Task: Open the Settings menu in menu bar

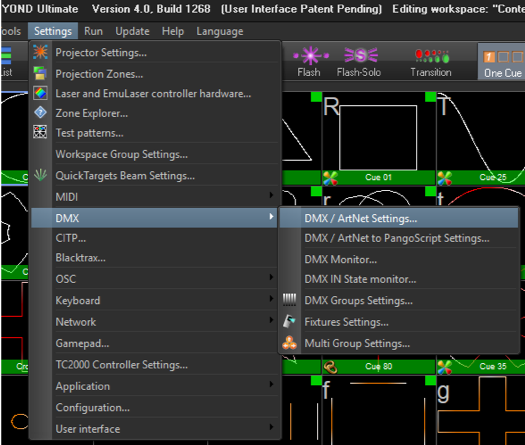Action: (x=53, y=31)
